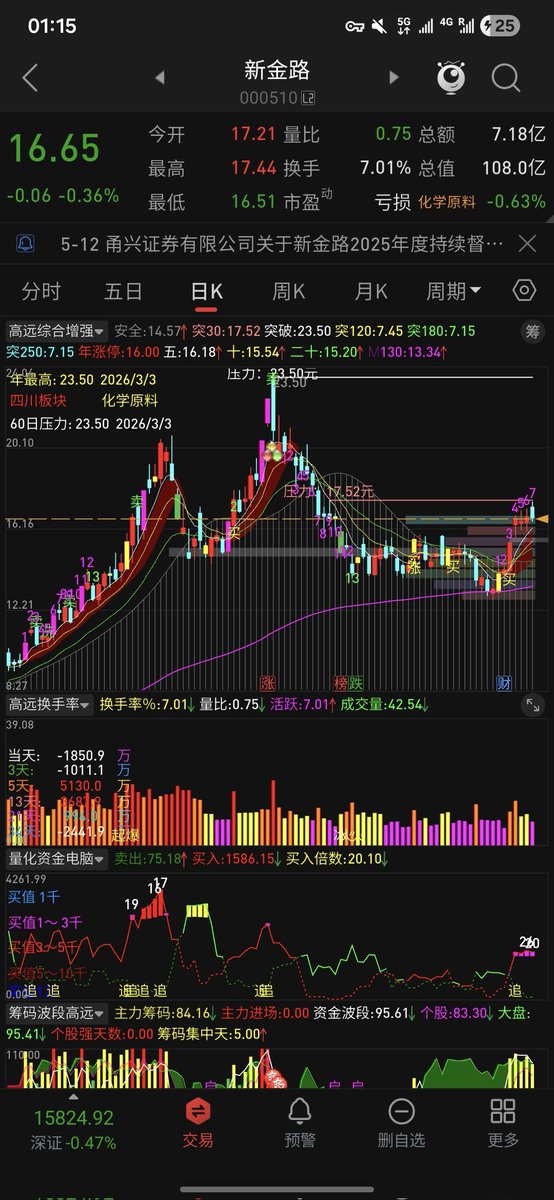
Task: Open the 周期 period dropdown
Action: (x=454, y=291)
